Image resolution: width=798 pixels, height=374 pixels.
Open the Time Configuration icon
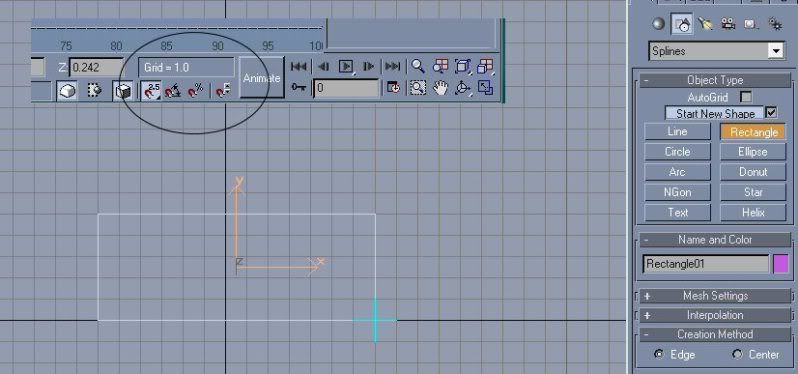(x=393, y=88)
